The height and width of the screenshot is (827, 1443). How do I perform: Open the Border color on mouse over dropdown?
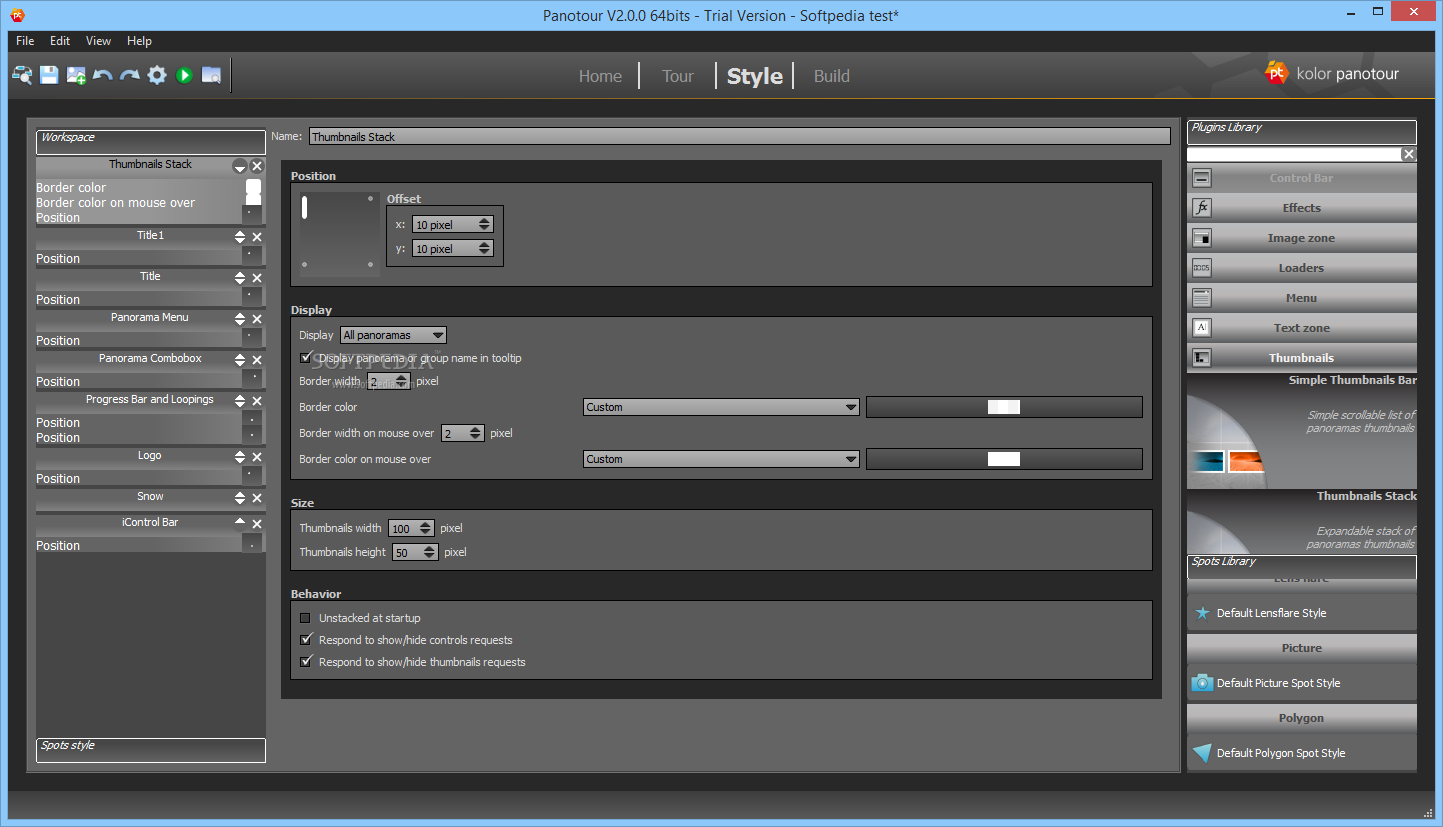pyautogui.click(x=721, y=459)
